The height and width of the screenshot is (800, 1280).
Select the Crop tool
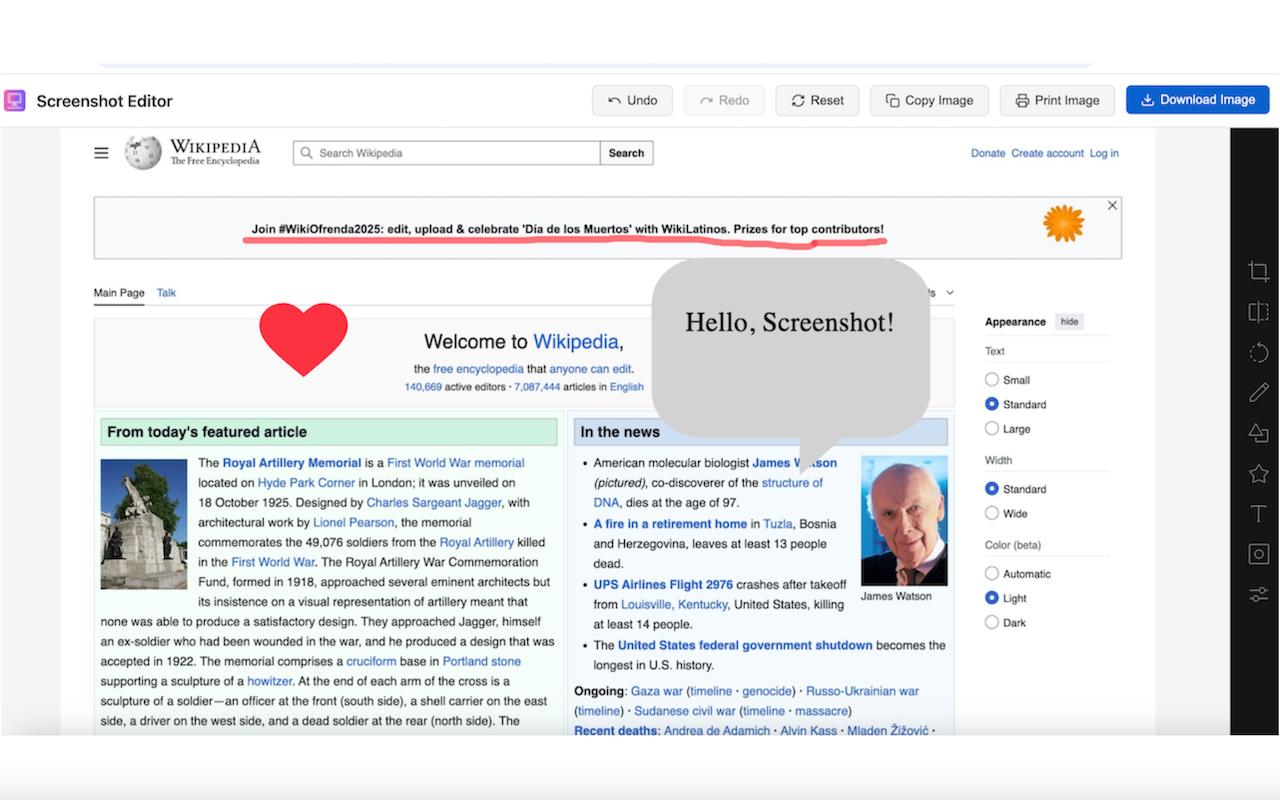coord(1258,271)
